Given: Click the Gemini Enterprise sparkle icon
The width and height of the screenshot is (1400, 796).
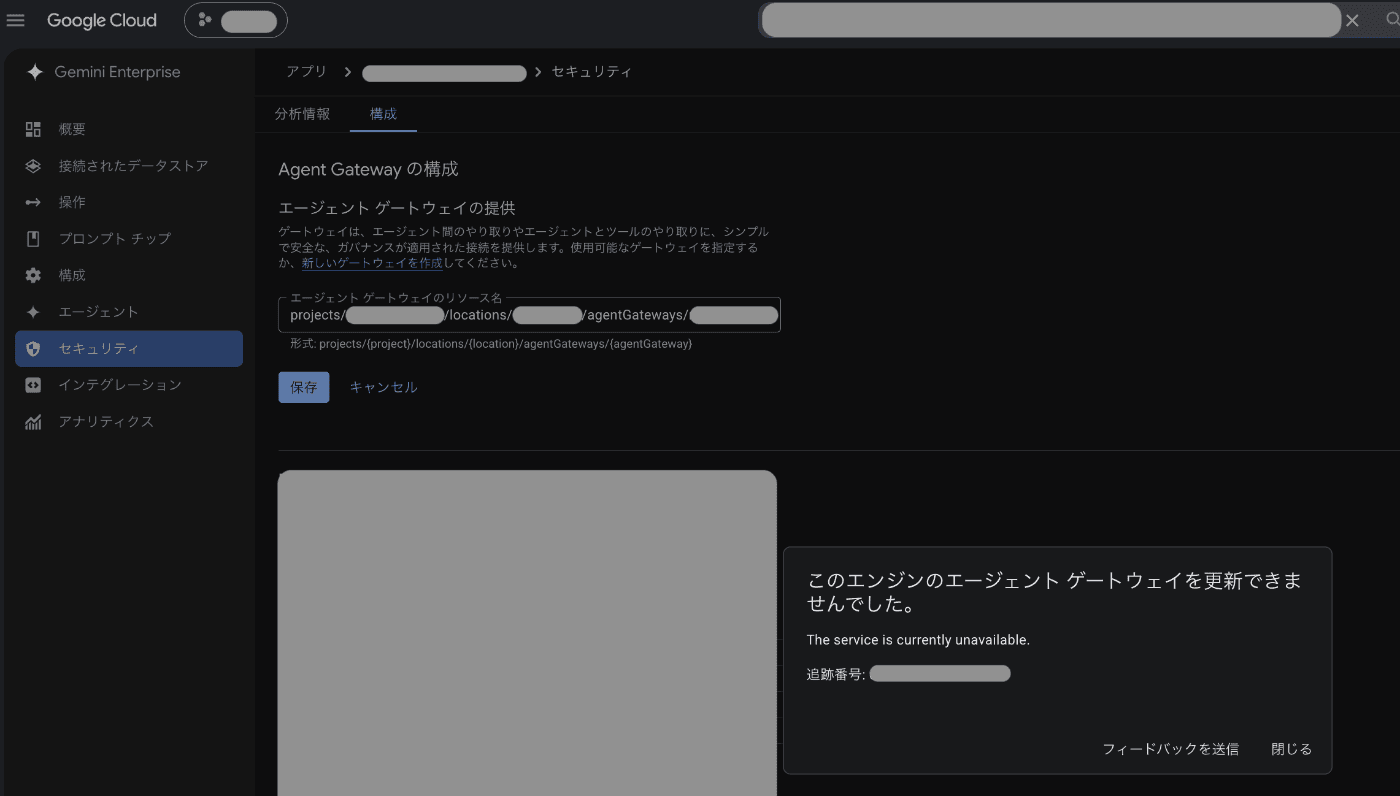Looking at the screenshot, I should coord(34,72).
